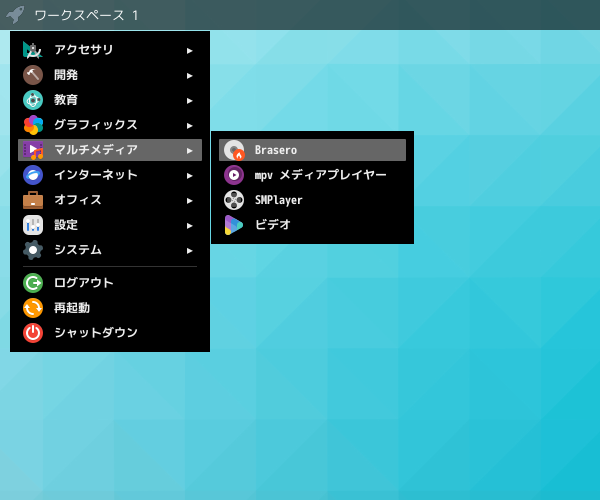
Task: Click the SMPlayer film reel icon
Action: coord(234,200)
